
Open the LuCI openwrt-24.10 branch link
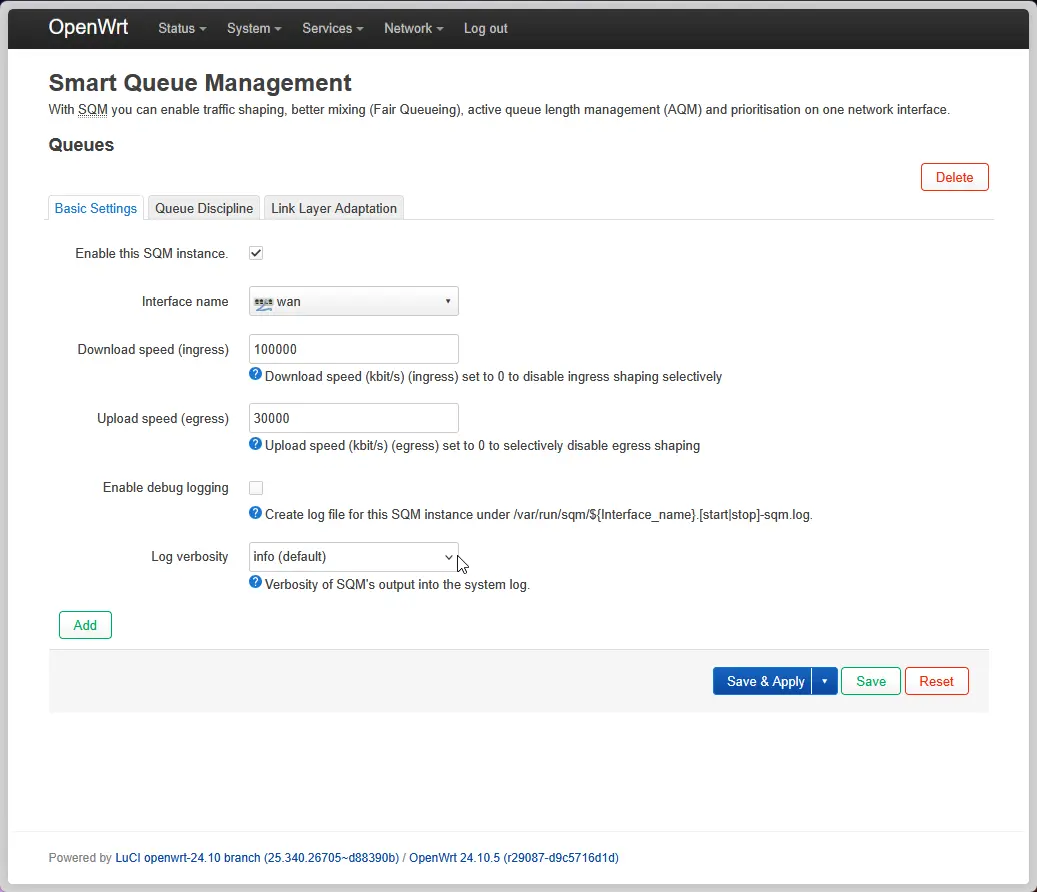pos(257,858)
